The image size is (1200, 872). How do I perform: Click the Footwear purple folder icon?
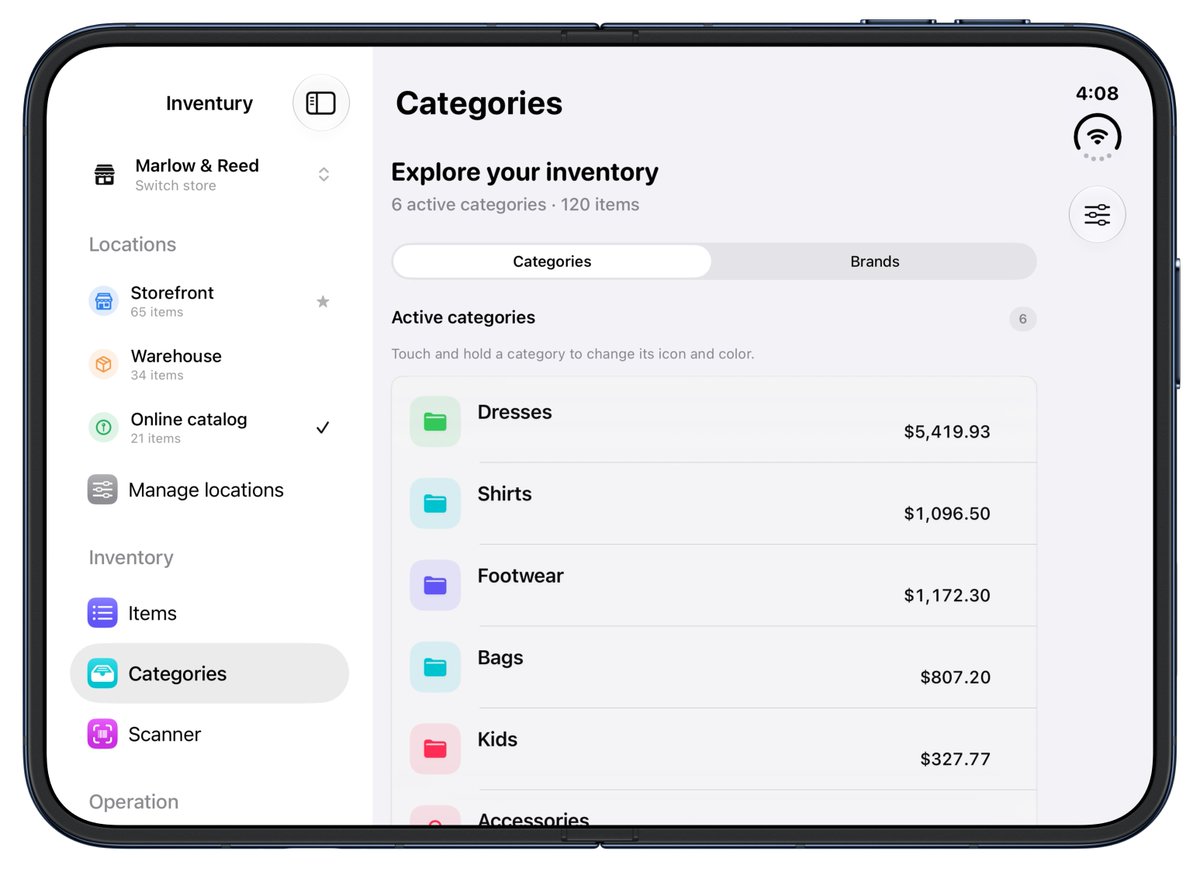(x=435, y=585)
